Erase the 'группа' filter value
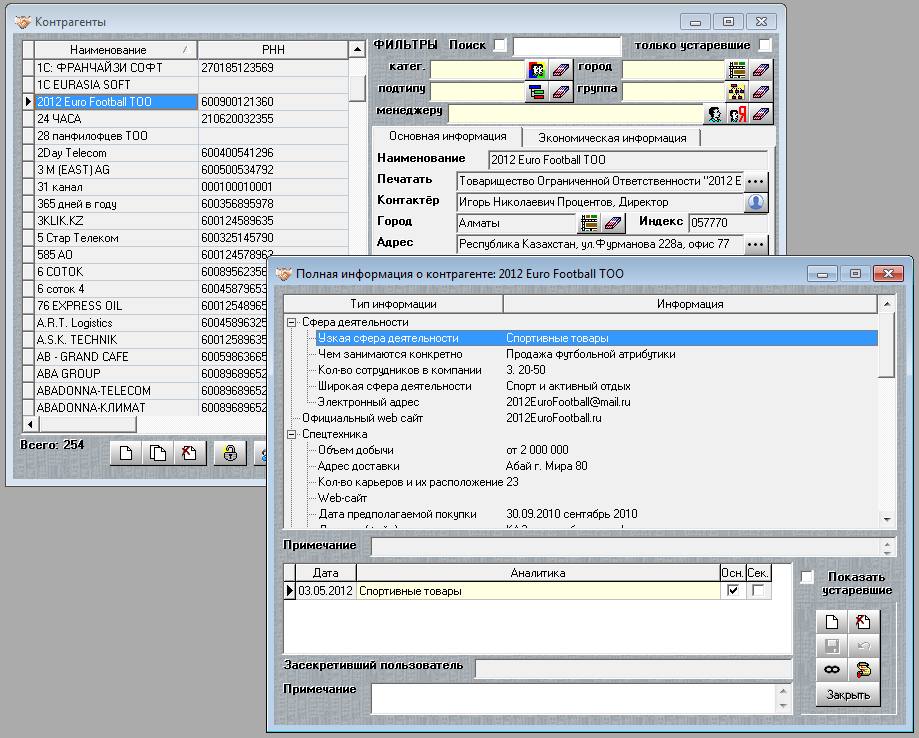 pyautogui.click(x=761, y=91)
